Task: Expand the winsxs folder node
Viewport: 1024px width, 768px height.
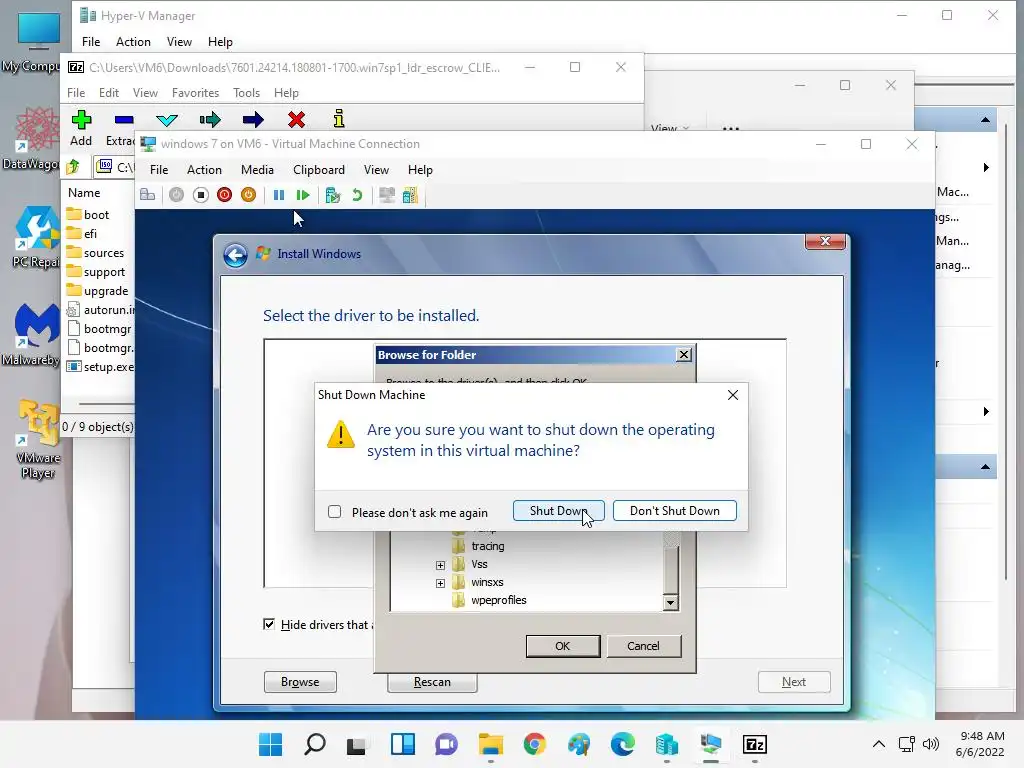Action: 440,583
